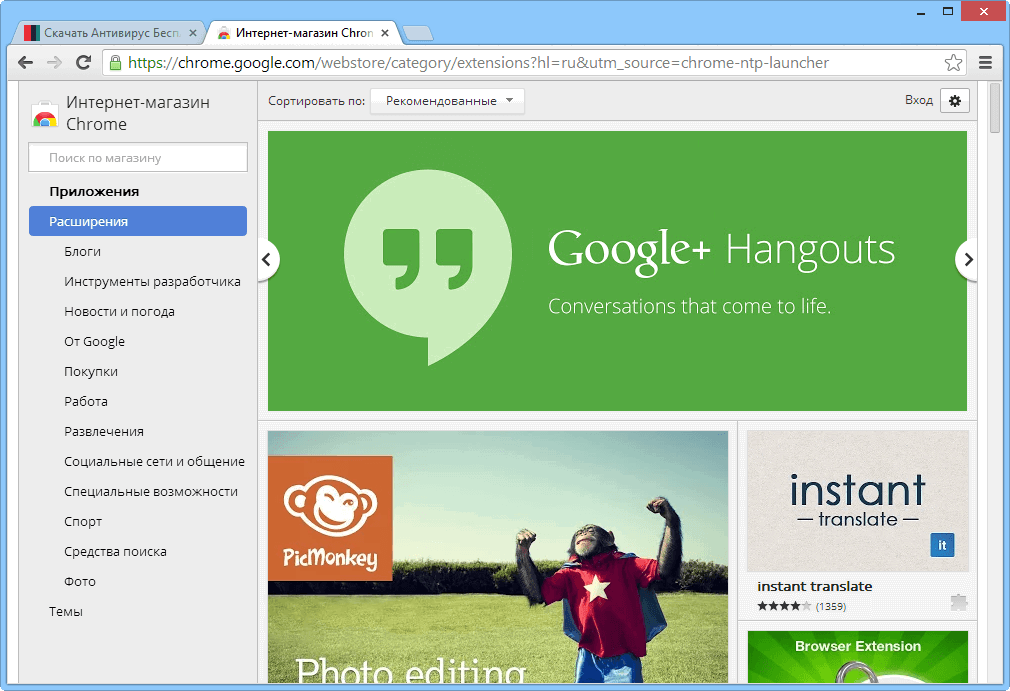This screenshot has height=691, width=1010.
Task: Bookmark this page via the star icon
Action: [953, 62]
